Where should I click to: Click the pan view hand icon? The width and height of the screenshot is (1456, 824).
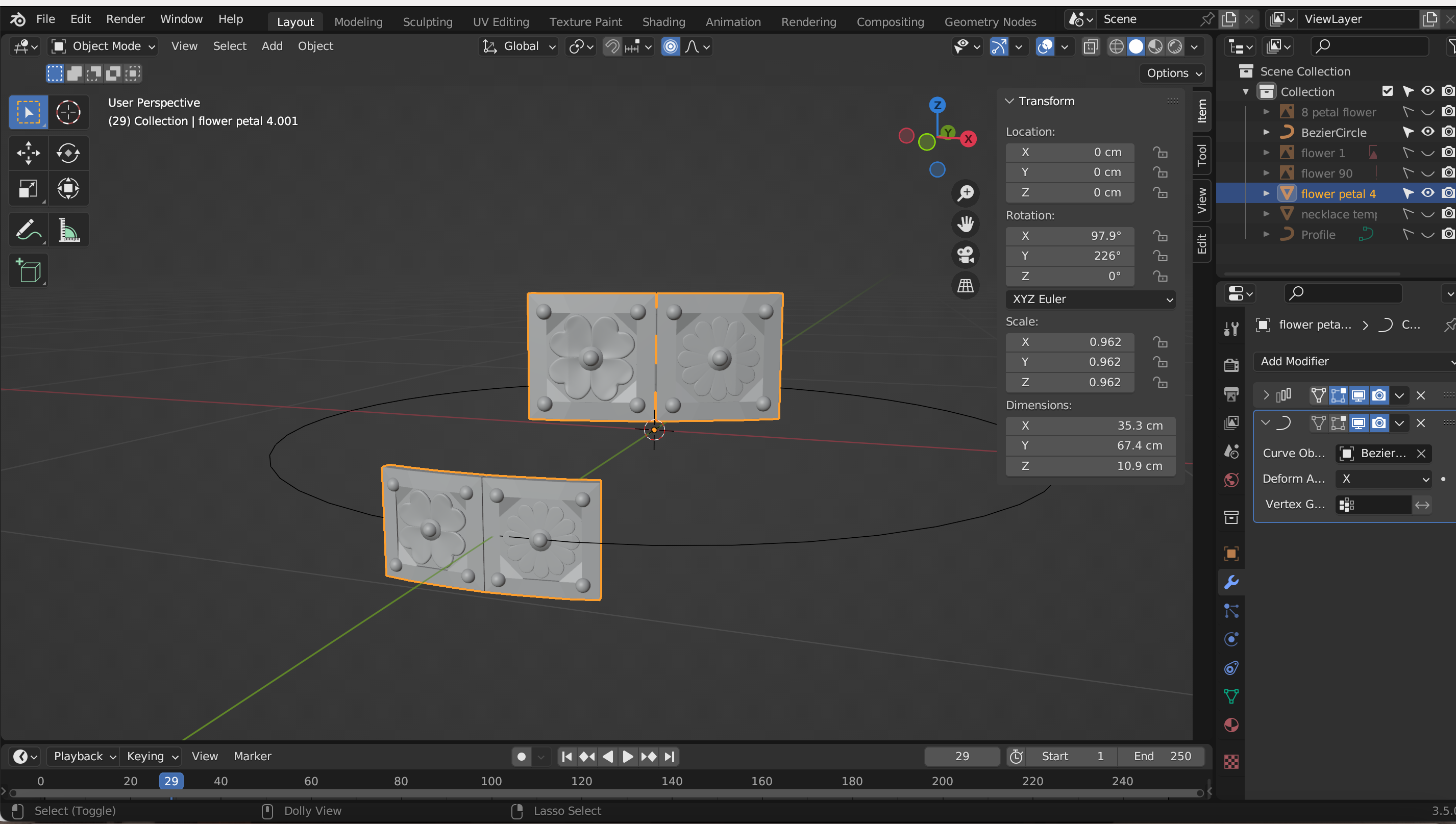click(x=965, y=223)
